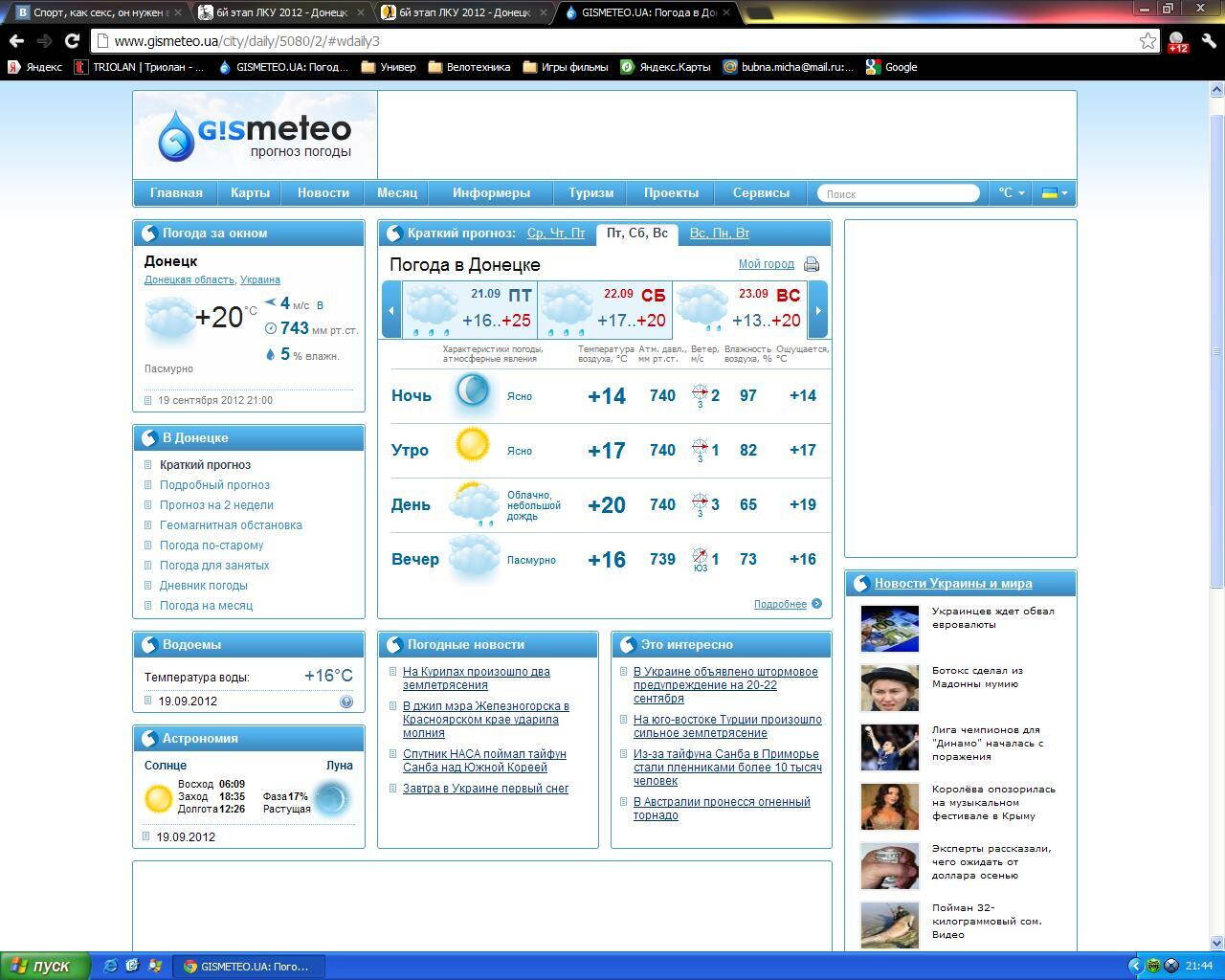Open the Ukrainian flag language dropdown
The height and width of the screenshot is (980, 1225).
coord(1054,193)
